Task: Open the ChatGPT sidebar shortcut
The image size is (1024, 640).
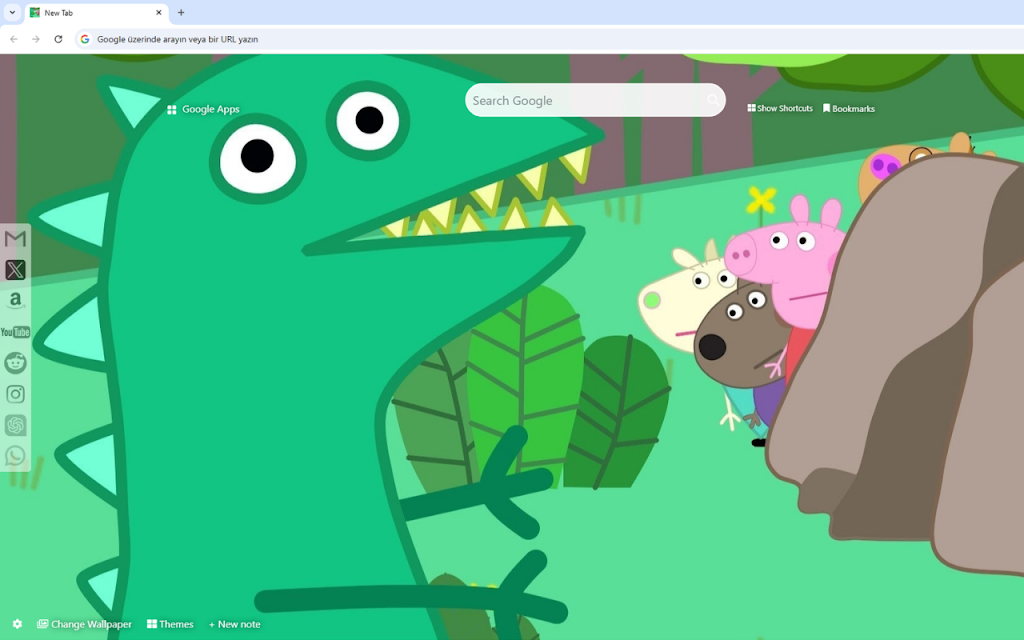Action: (x=15, y=425)
